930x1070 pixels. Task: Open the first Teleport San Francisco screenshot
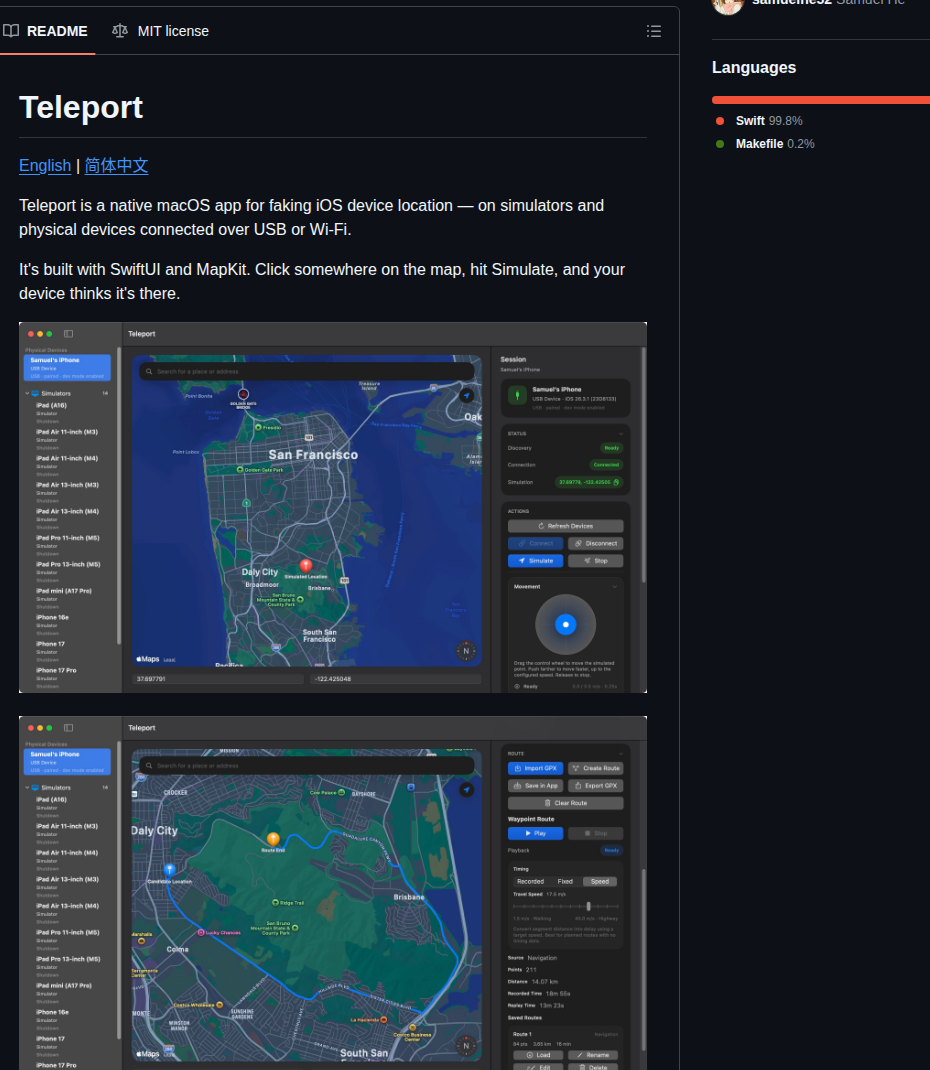[x=333, y=508]
